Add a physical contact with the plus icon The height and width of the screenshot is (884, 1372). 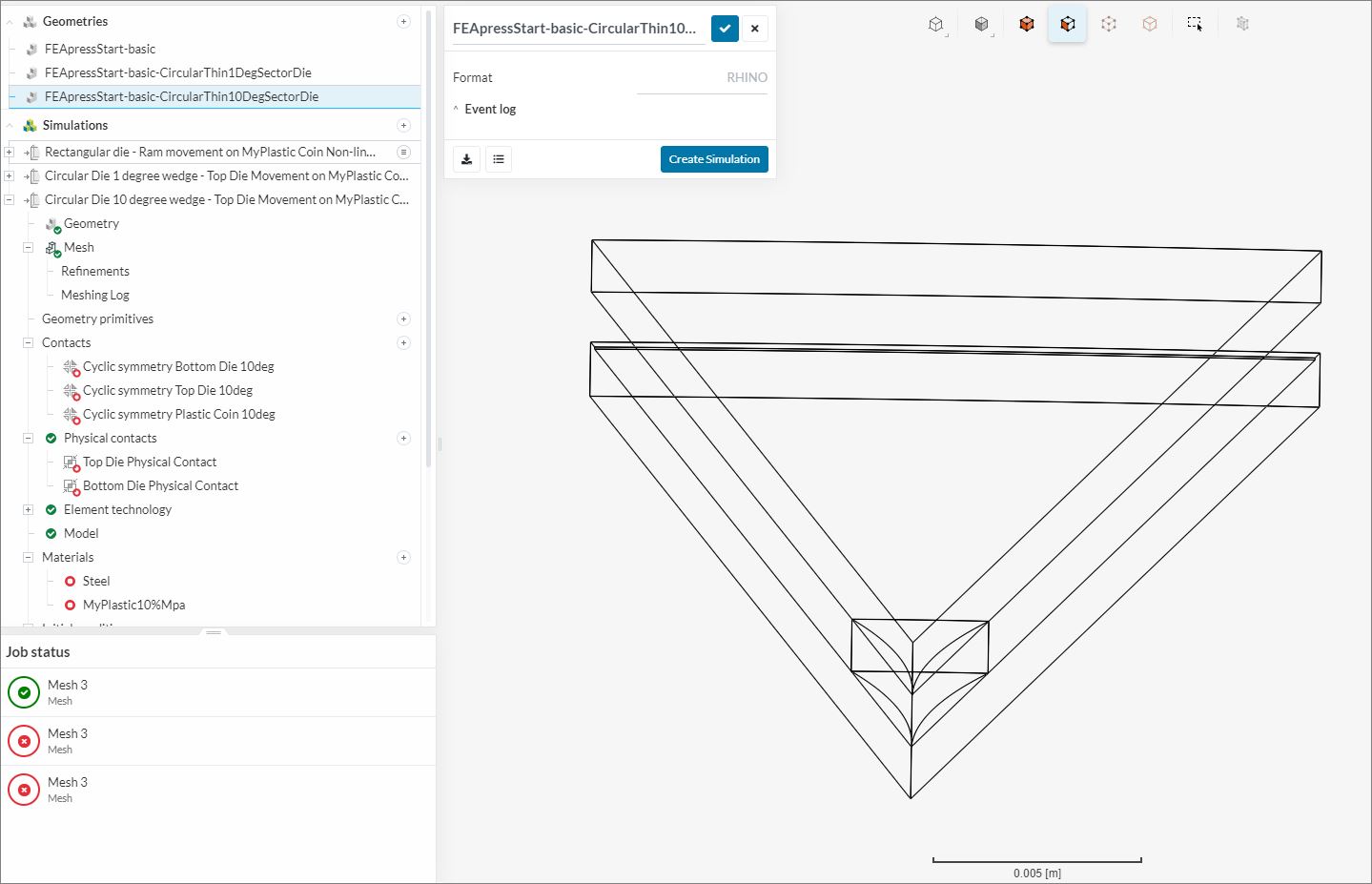(x=403, y=438)
